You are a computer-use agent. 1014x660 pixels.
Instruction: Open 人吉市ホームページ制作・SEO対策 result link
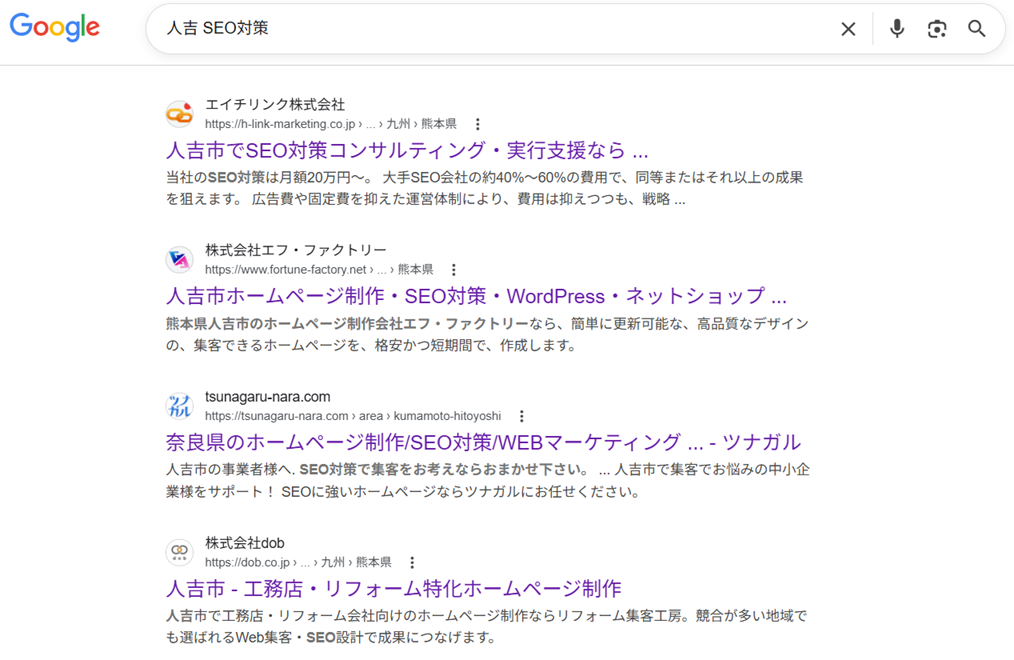476,297
